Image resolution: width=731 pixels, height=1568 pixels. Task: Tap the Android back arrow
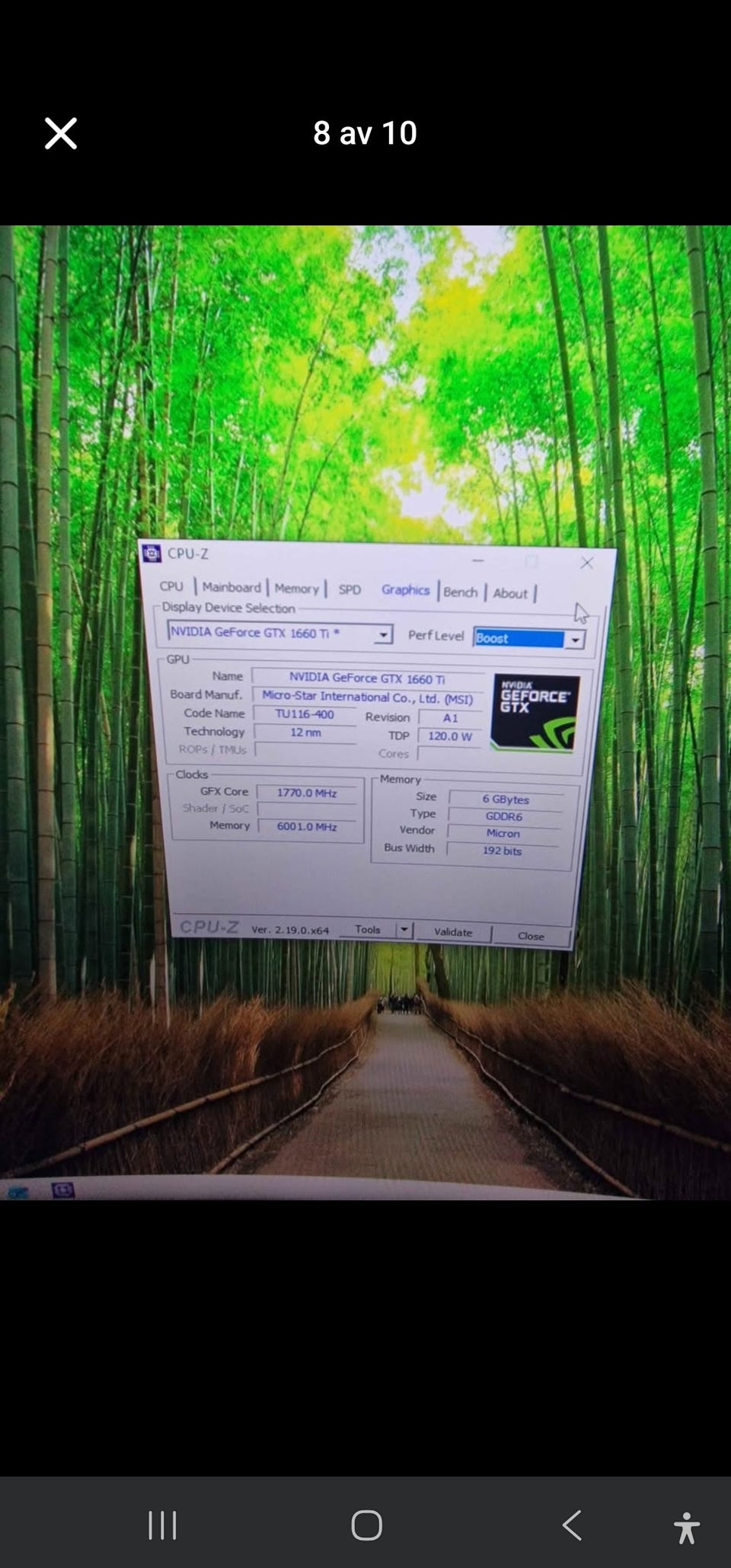[572, 1525]
